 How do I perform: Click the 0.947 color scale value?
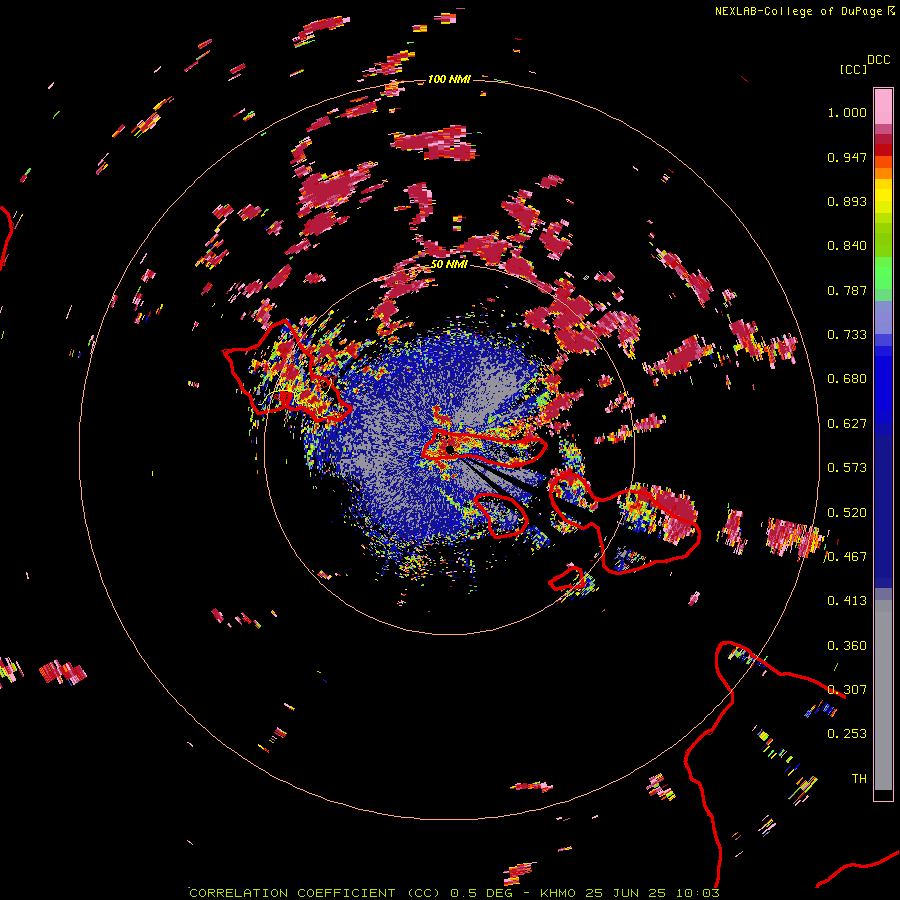pos(847,157)
